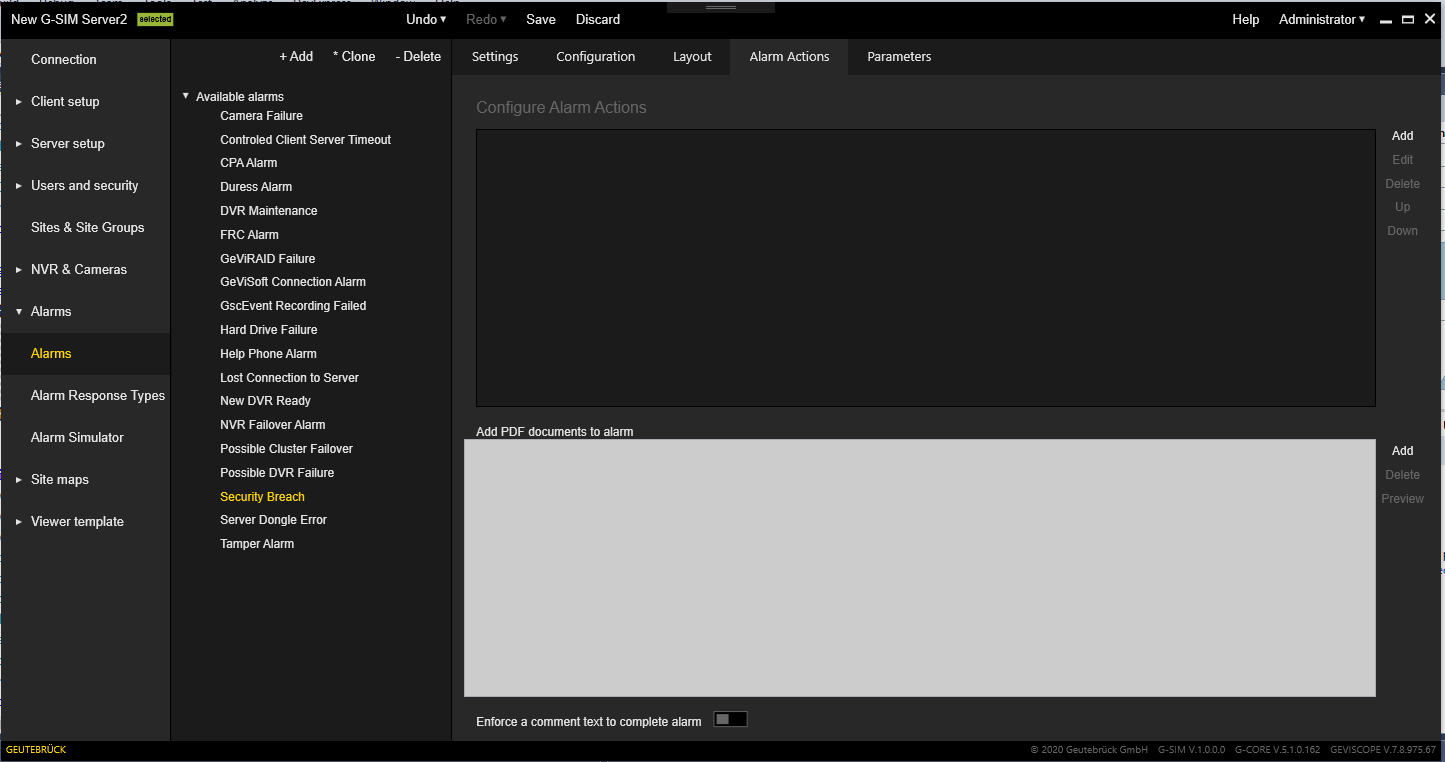Viewport: 1445px width, 762px height.
Task: Select GeViSoft Connection Alarm entry
Action: click(293, 282)
